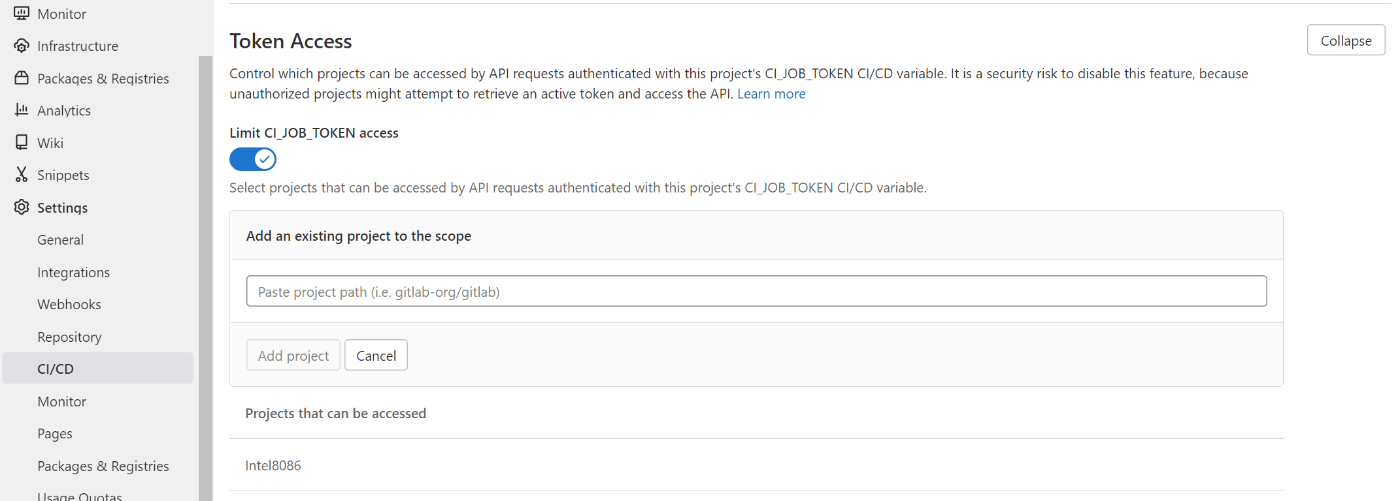Collapse the Token Access section

[x=1345, y=41]
